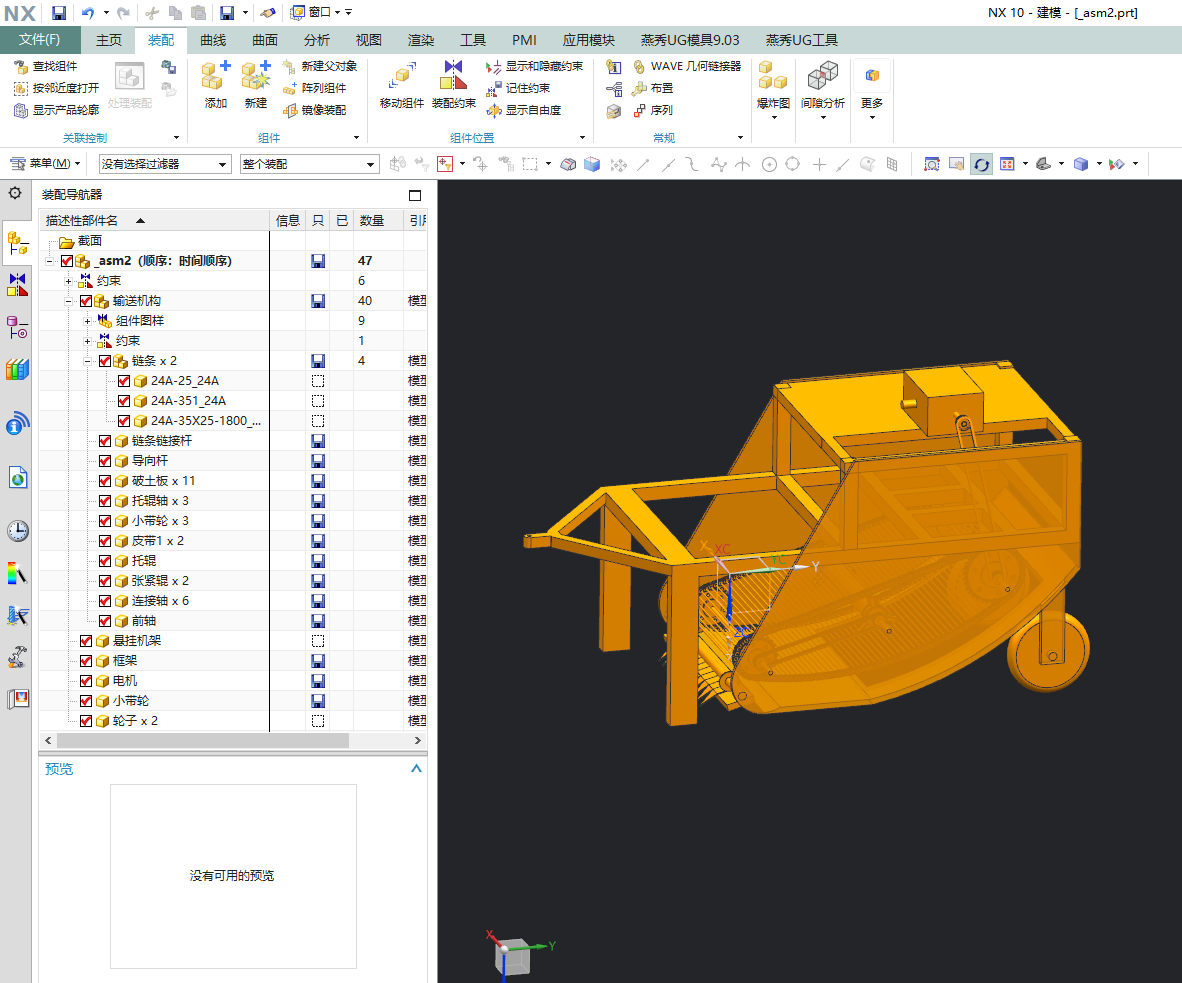The height and width of the screenshot is (983, 1182).
Task: Uncheck the 导向杆 component checkbox
Action: pos(105,461)
